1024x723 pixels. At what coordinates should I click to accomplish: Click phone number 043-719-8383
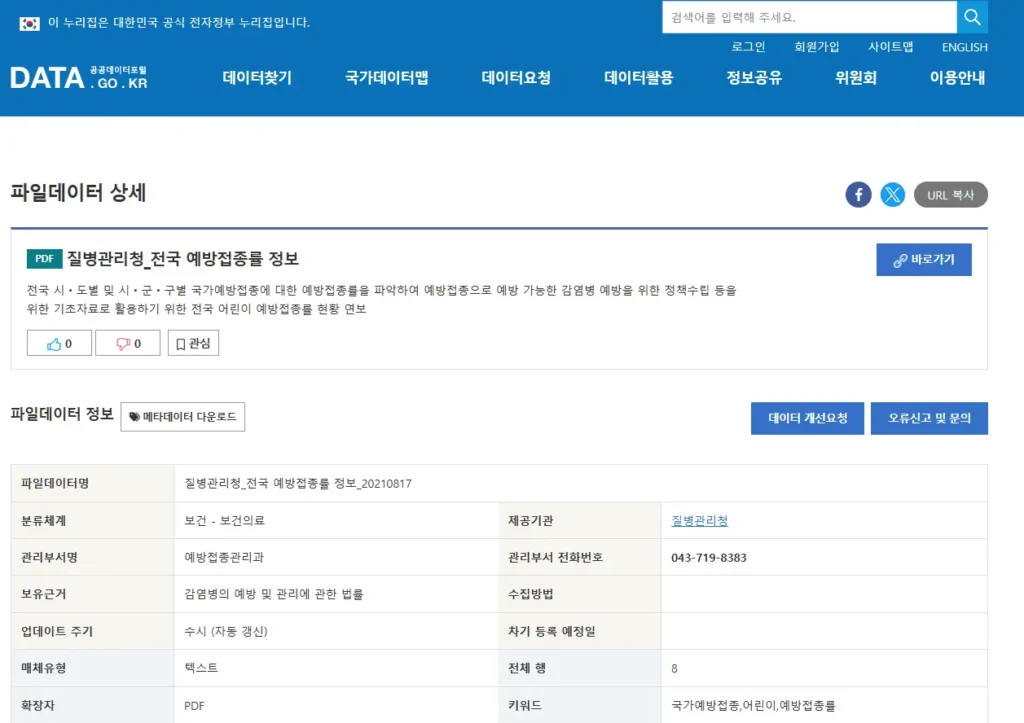(709, 558)
